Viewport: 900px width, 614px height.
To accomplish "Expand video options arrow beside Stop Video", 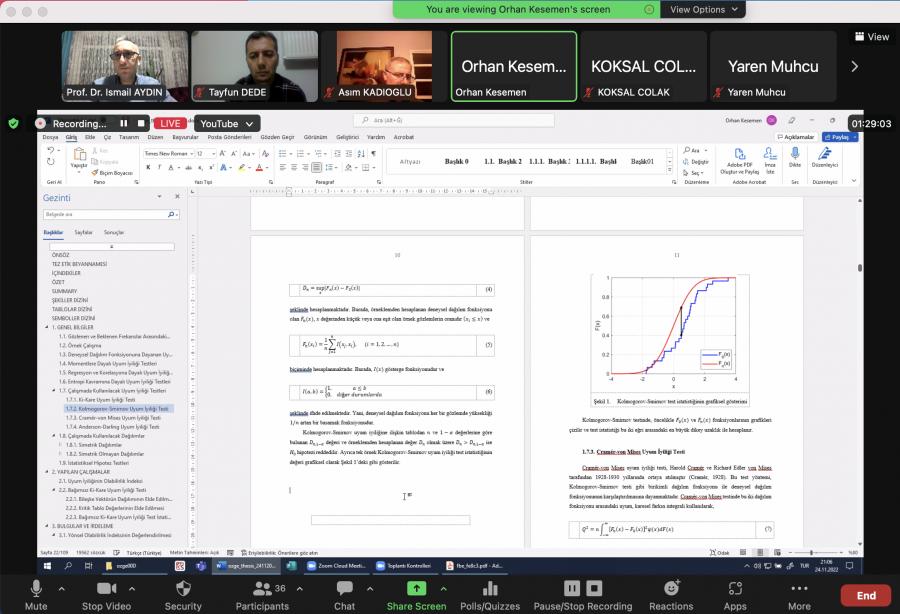I will pos(132,589).
